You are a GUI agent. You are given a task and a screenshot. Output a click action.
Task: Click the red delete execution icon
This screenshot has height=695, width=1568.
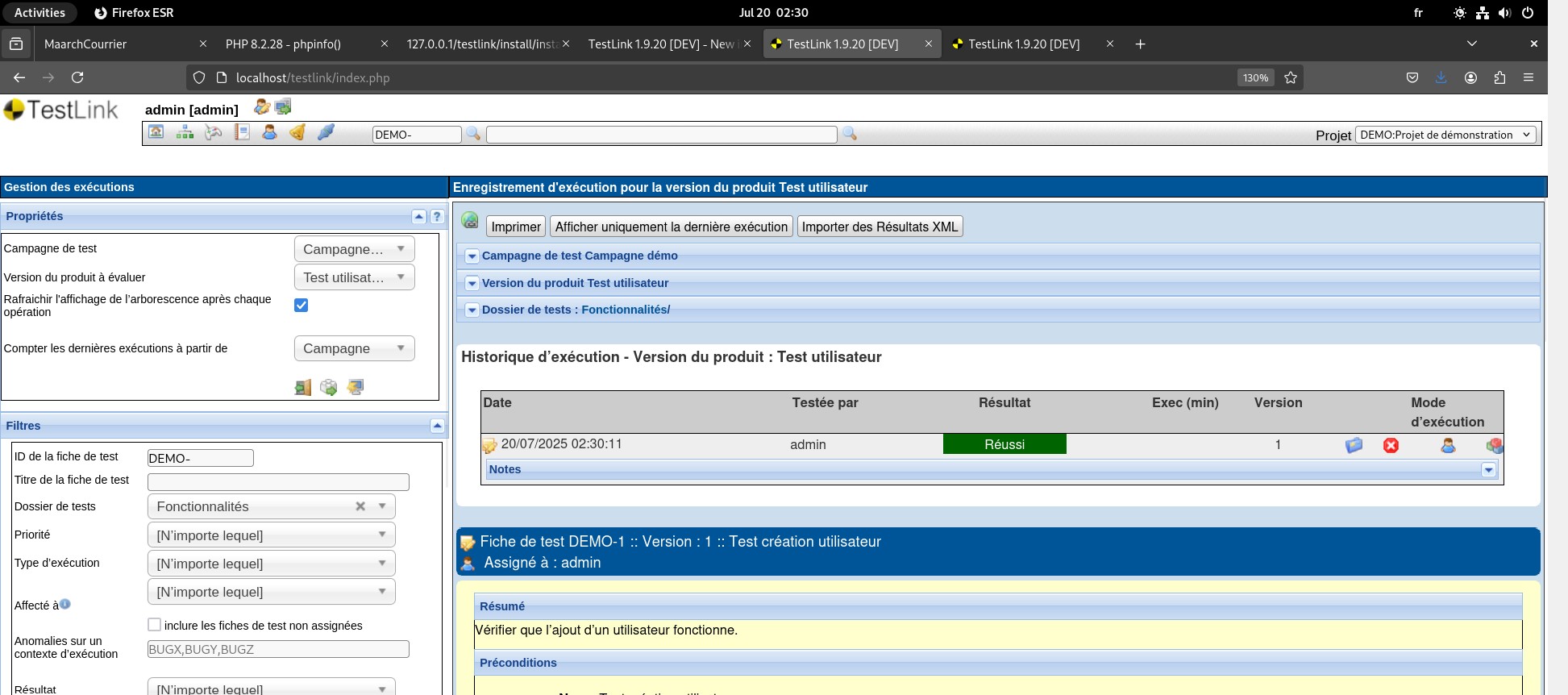pos(1391,445)
